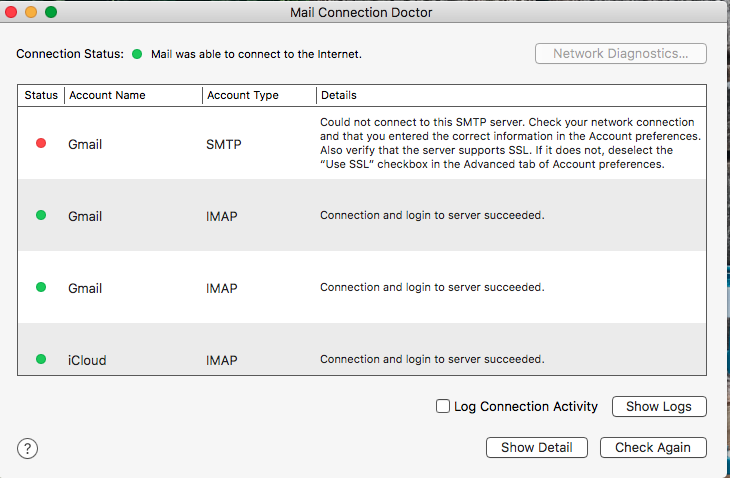Click the green zoom window button
Image resolution: width=730 pixels, height=478 pixels.
(x=51, y=12)
